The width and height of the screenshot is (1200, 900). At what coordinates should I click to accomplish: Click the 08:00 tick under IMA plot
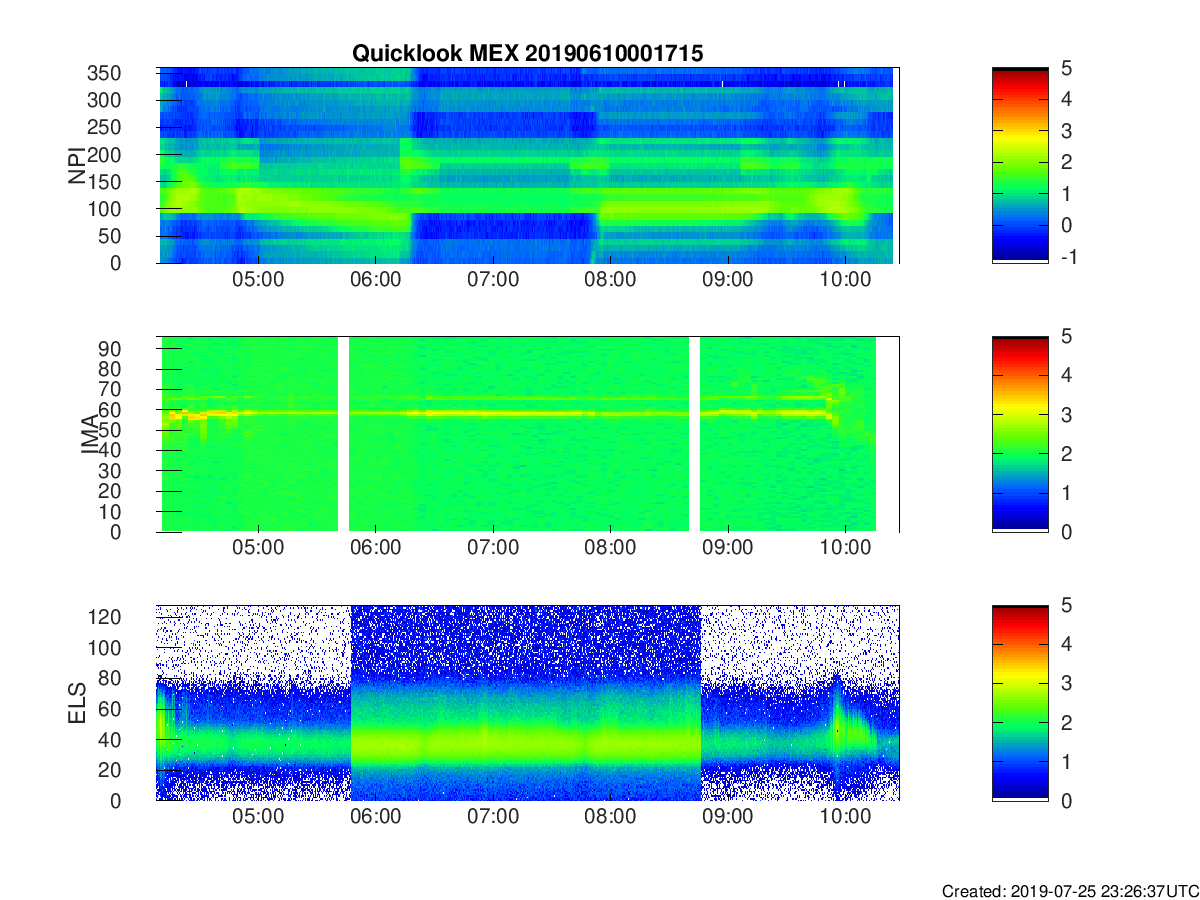tap(610, 550)
